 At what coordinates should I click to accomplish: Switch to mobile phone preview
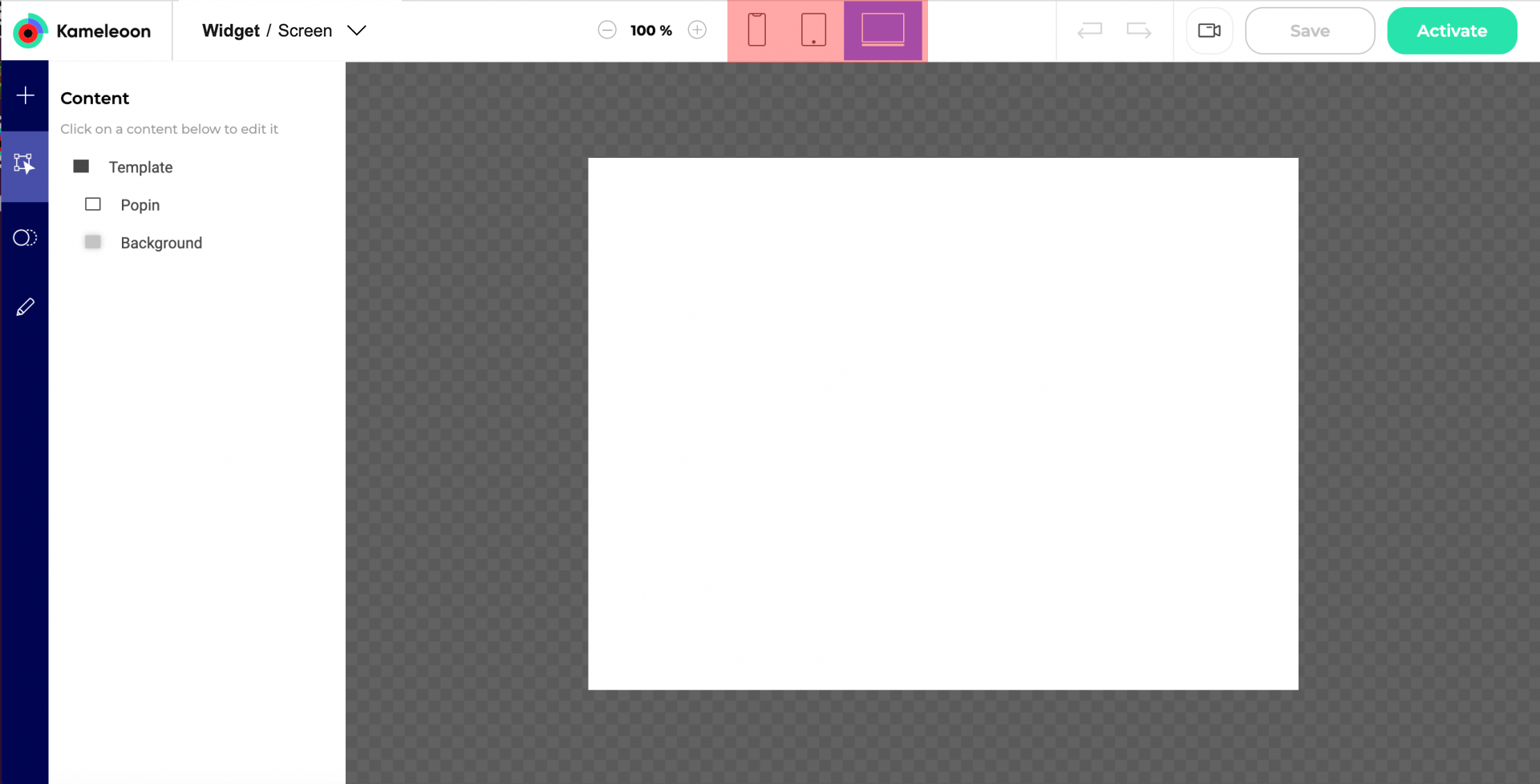point(756,30)
